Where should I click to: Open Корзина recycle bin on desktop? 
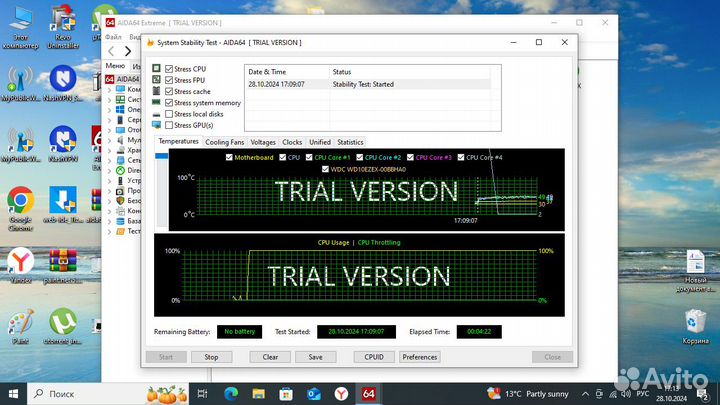[695, 326]
